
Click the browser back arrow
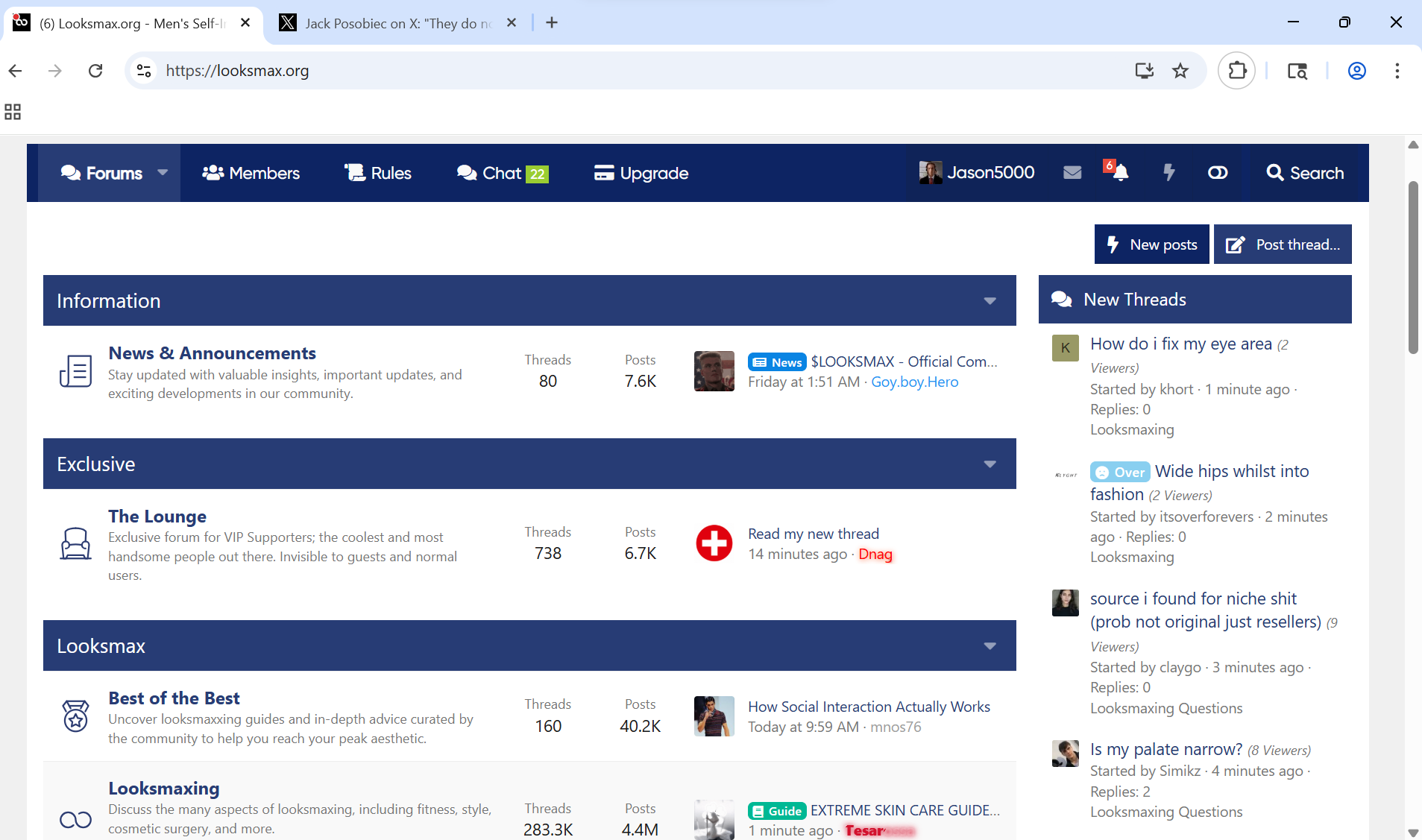[x=16, y=71]
